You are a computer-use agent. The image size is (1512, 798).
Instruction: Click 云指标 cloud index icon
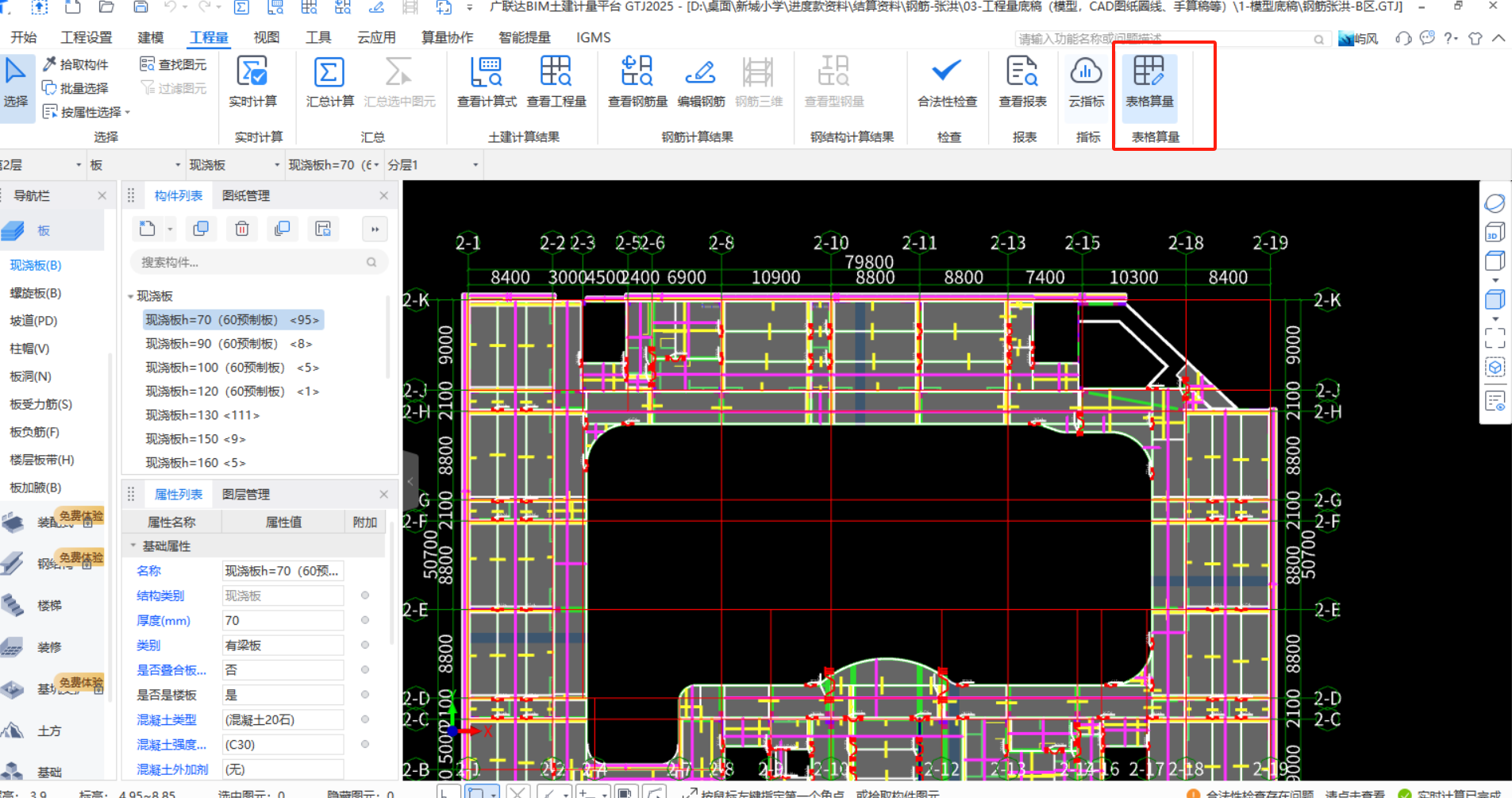pos(1086,72)
